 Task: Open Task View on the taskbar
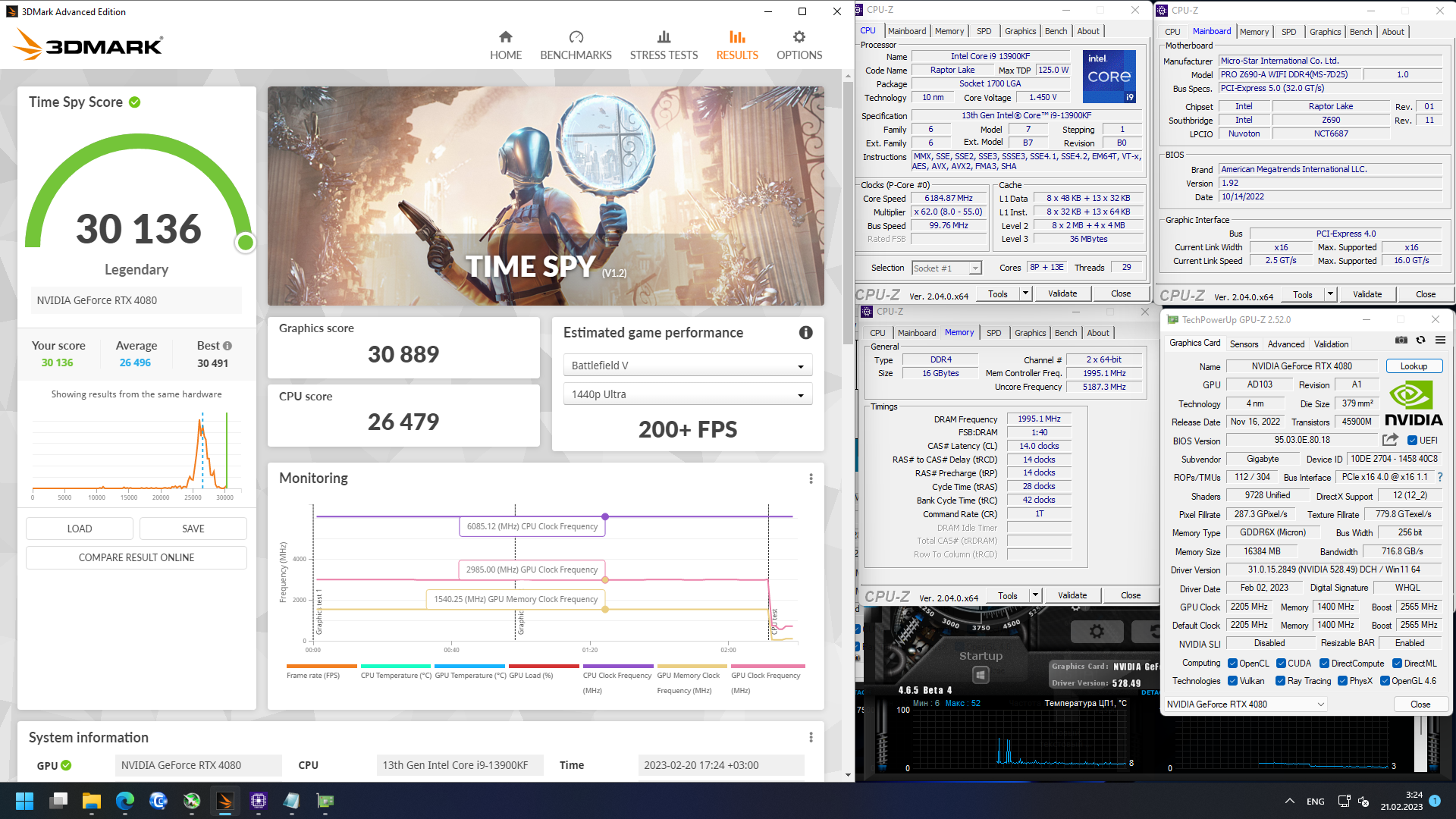pyautogui.click(x=58, y=801)
